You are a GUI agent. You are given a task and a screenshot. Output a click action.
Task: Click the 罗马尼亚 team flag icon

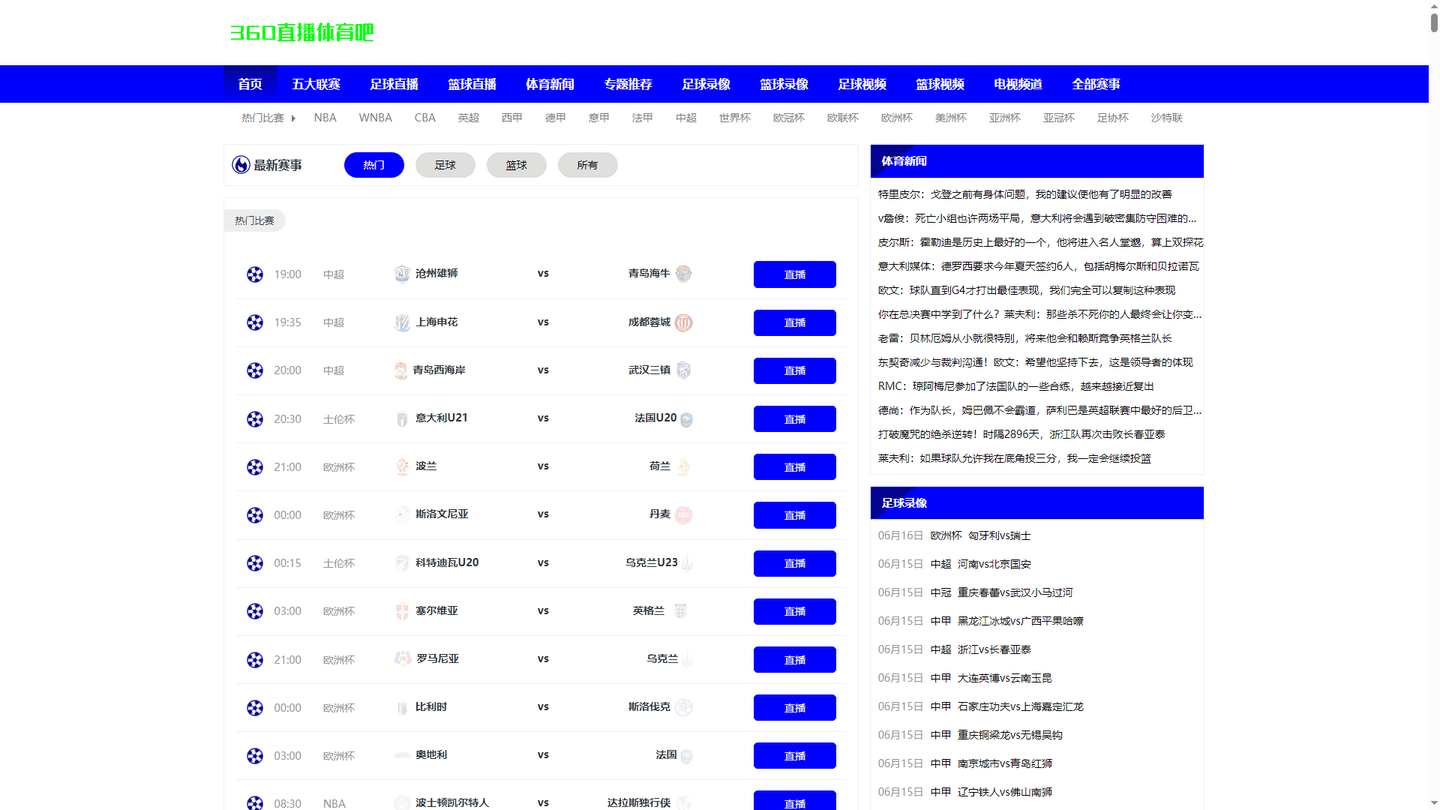(x=402, y=659)
